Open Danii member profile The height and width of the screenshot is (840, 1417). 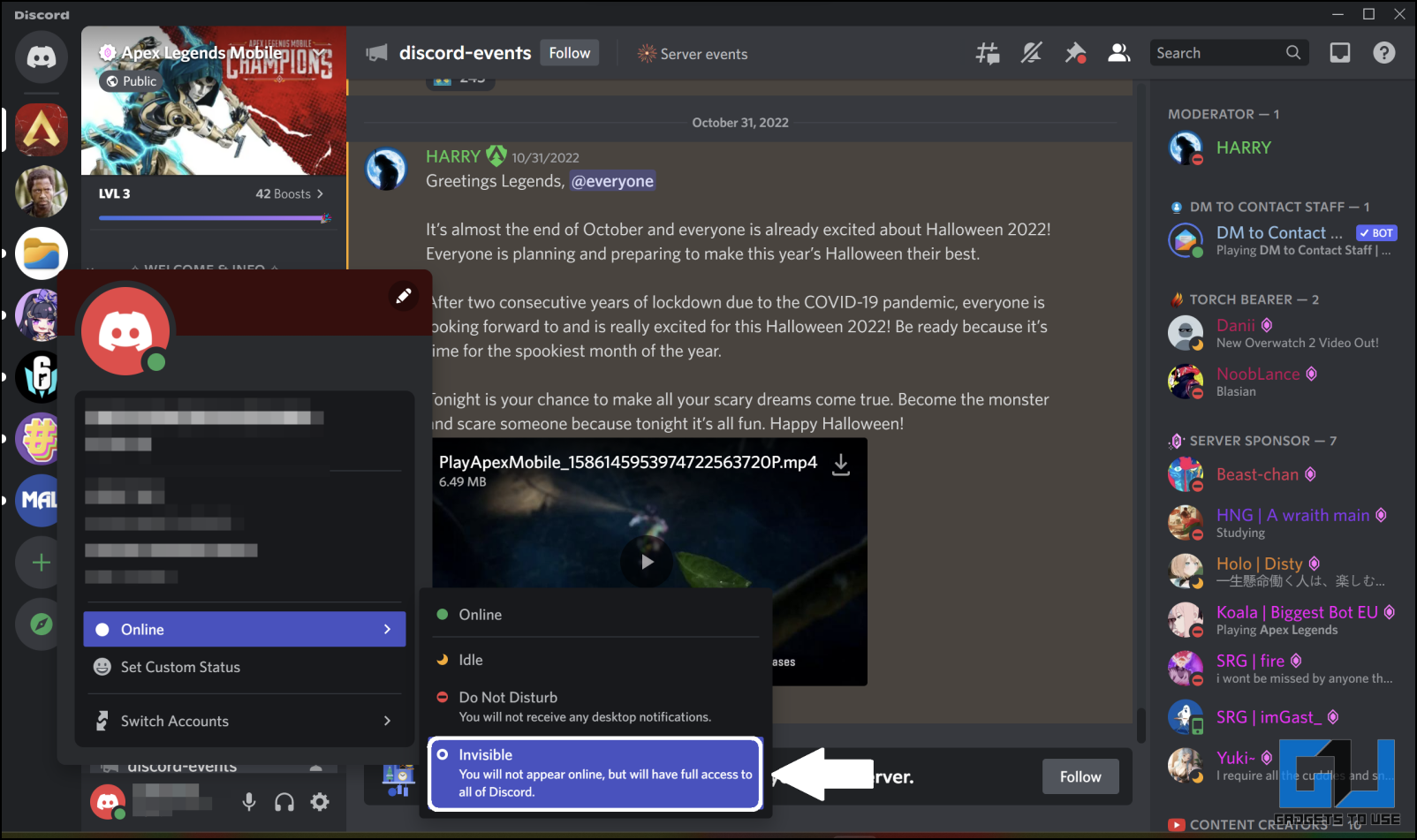(1284, 333)
